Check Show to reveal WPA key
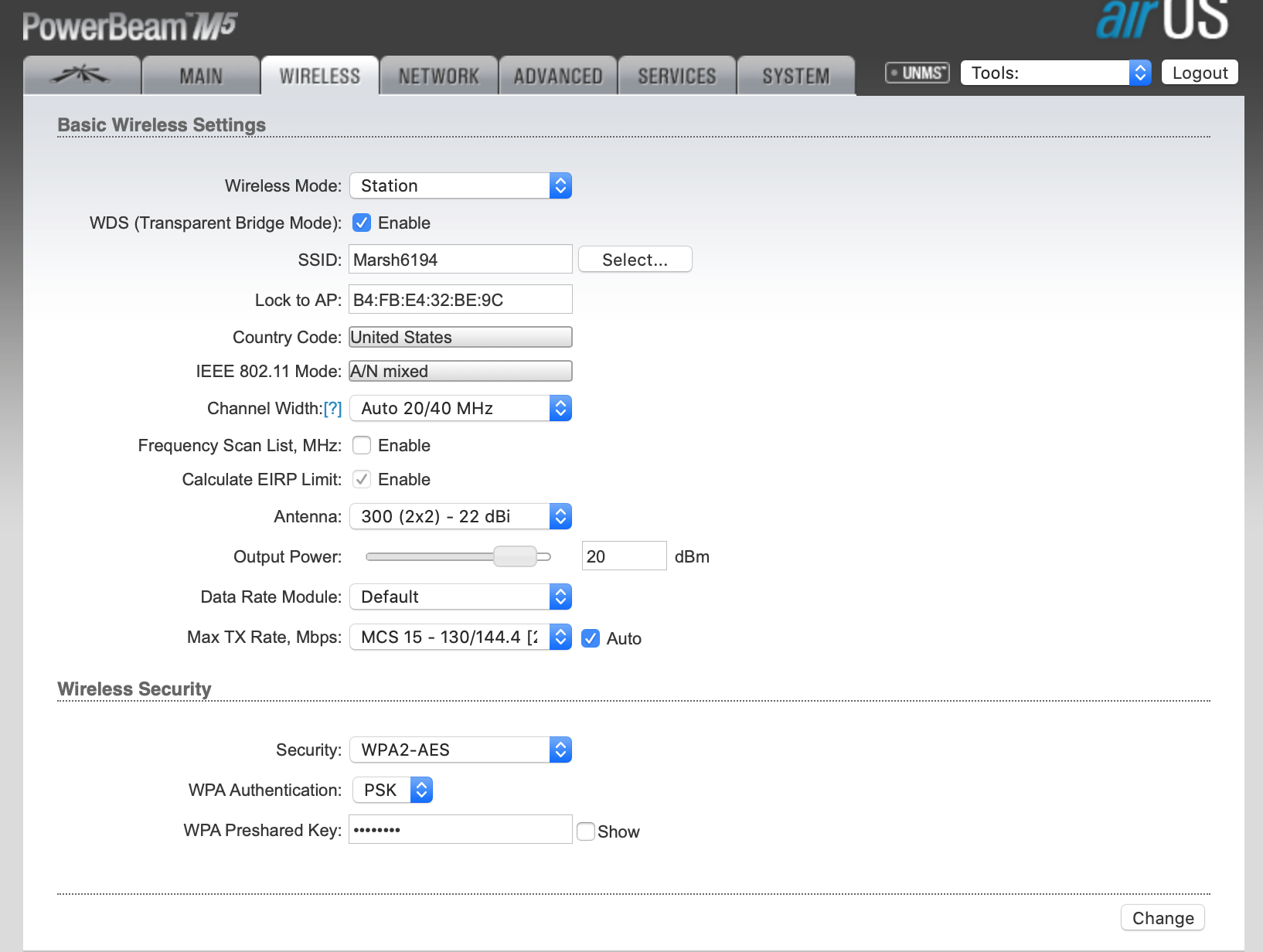This screenshot has height=952, width=1263. pos(586,831)
